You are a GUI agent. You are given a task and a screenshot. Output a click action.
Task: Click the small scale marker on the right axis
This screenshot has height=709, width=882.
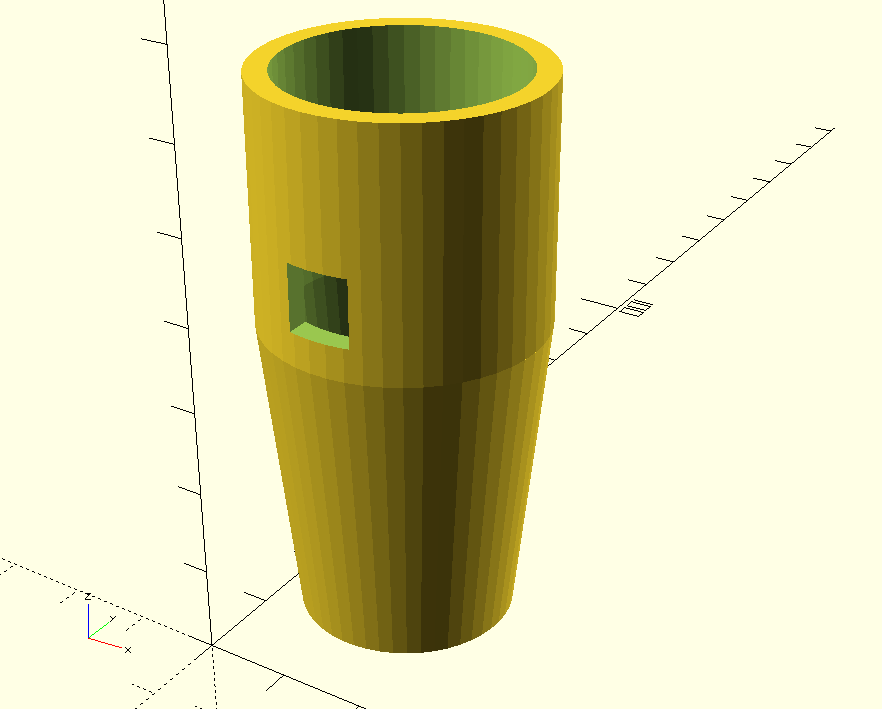click(x=636, y=307)
